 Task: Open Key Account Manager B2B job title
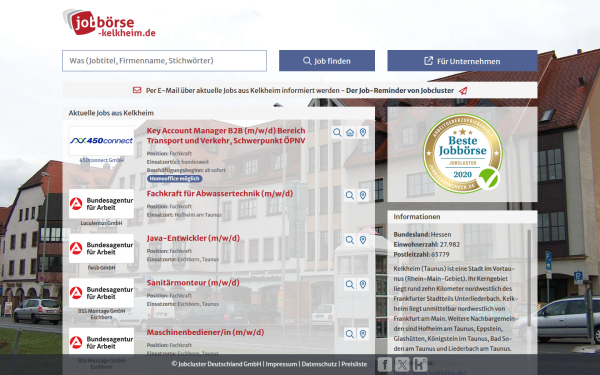coord(226,135)
